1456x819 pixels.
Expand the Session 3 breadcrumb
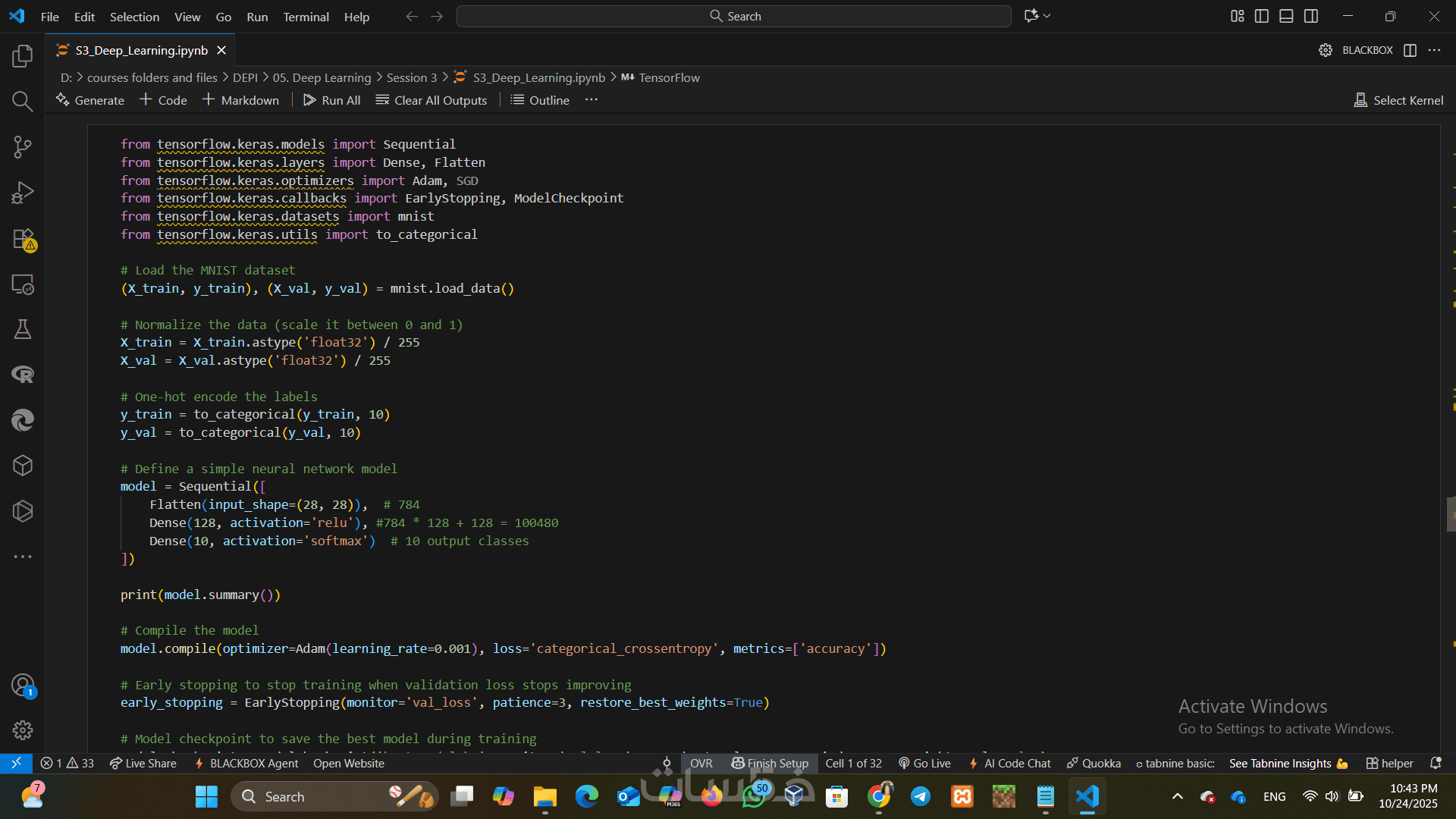click(x=411, y=77)
